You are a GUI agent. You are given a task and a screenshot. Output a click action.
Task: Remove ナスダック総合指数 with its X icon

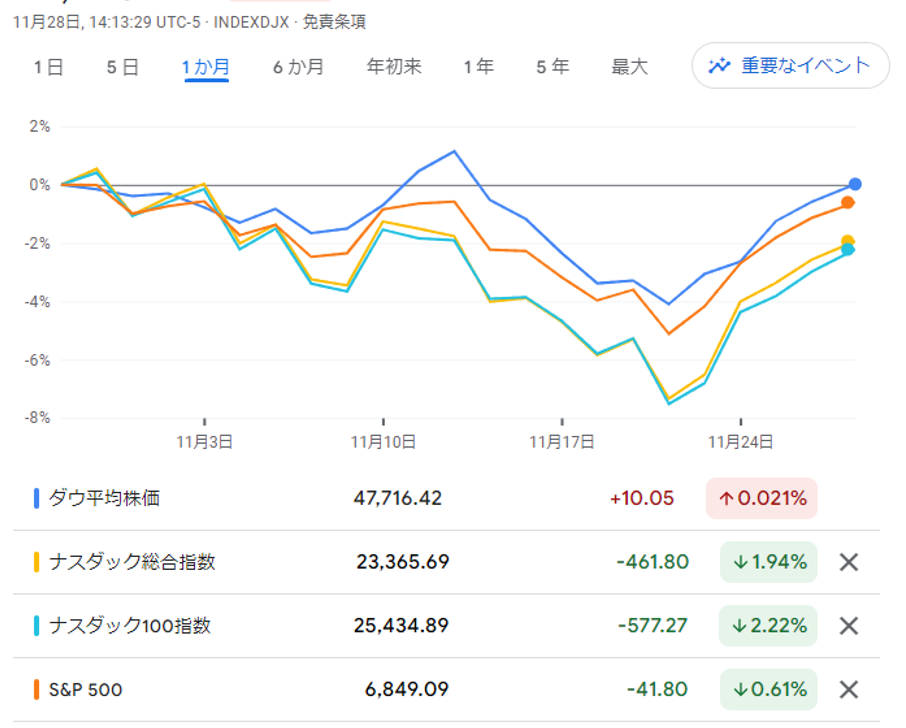848,562
